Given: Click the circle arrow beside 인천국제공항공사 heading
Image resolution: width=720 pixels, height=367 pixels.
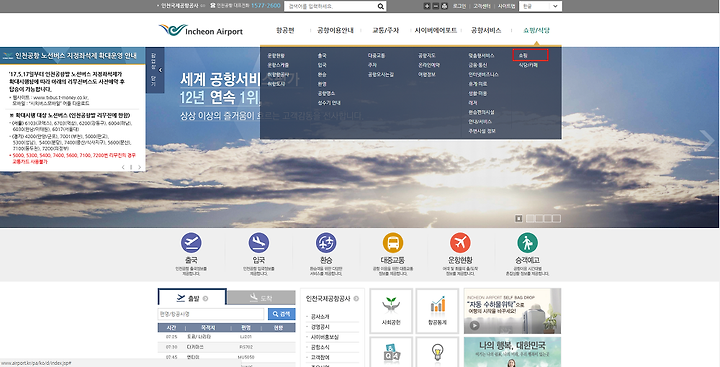Looking at the screenshot, I should (x=356, y=299).
